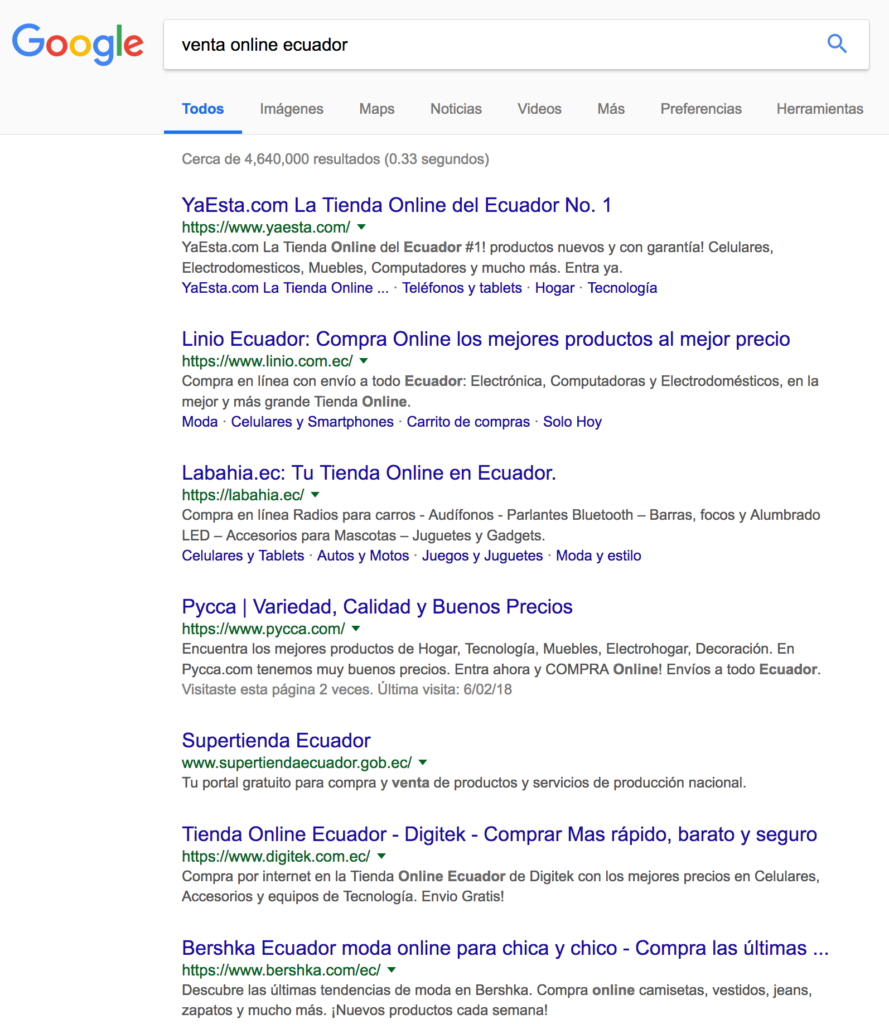Open the Videos tab
The image size is (889, 1024).
(540, 109)
